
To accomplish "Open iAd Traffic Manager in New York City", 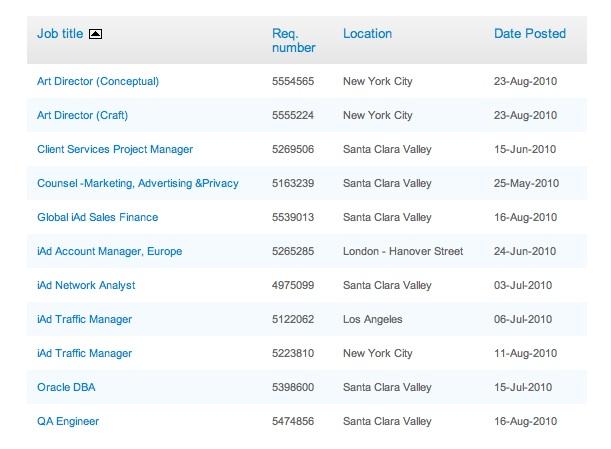I will tap(85, 353).
